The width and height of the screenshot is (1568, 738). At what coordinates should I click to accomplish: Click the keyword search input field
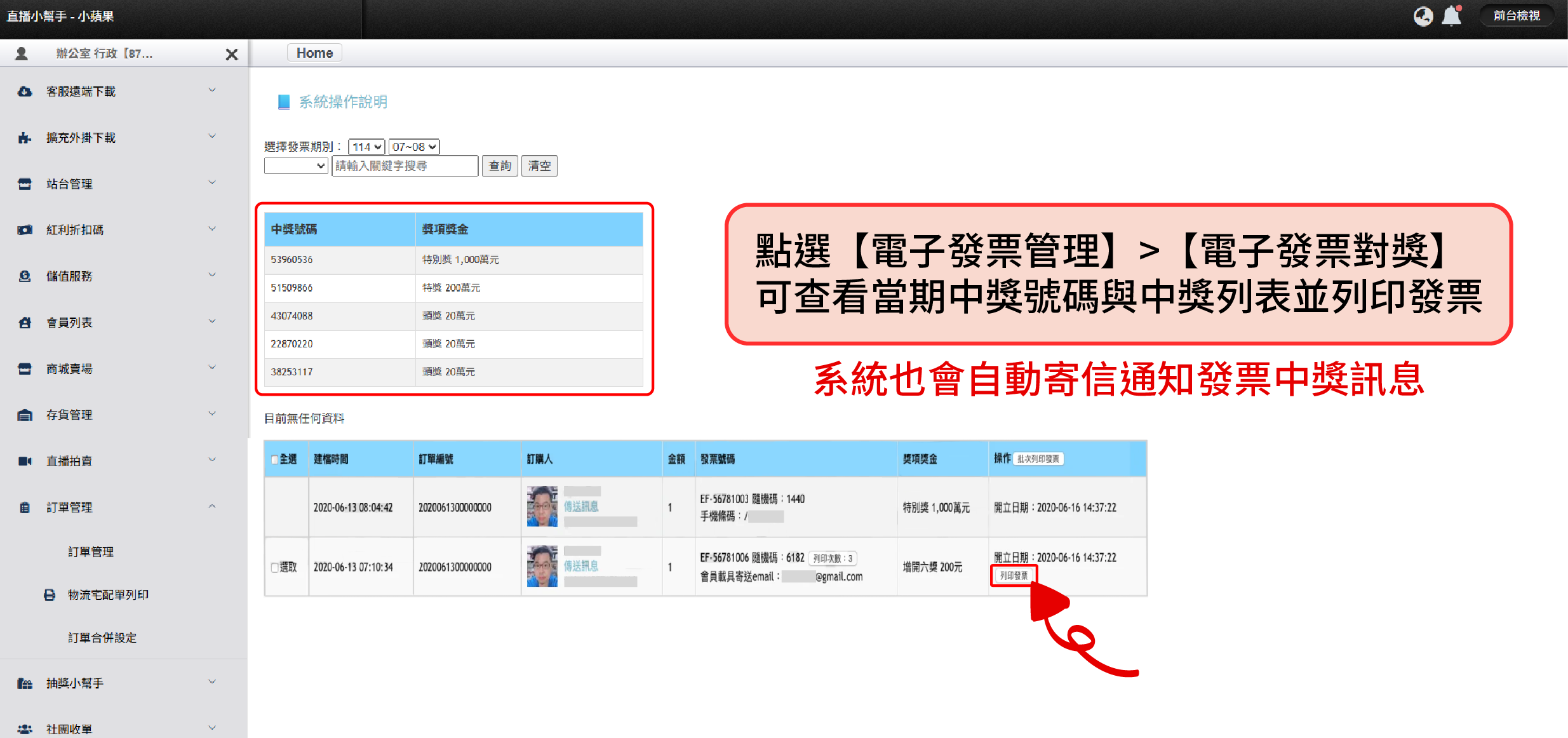click(405, 166)
